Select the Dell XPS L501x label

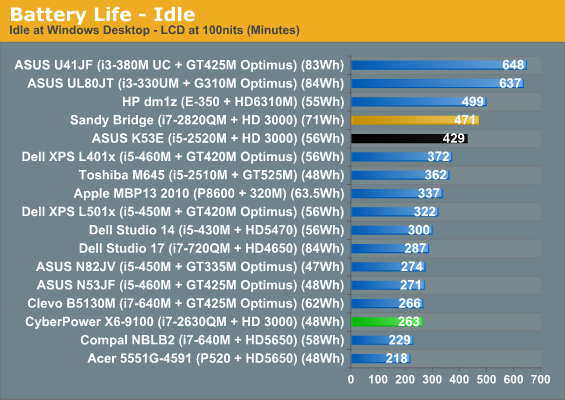coord(183,212)
